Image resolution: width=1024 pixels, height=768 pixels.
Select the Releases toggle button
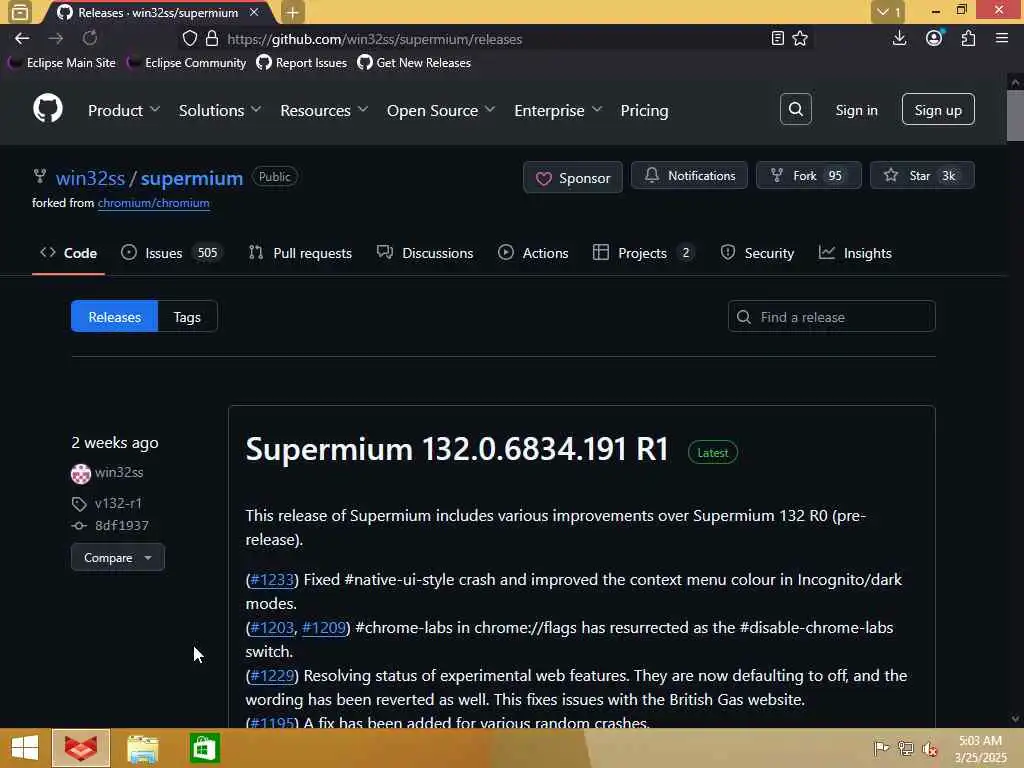pyautogui.click(x=114, y=317)
